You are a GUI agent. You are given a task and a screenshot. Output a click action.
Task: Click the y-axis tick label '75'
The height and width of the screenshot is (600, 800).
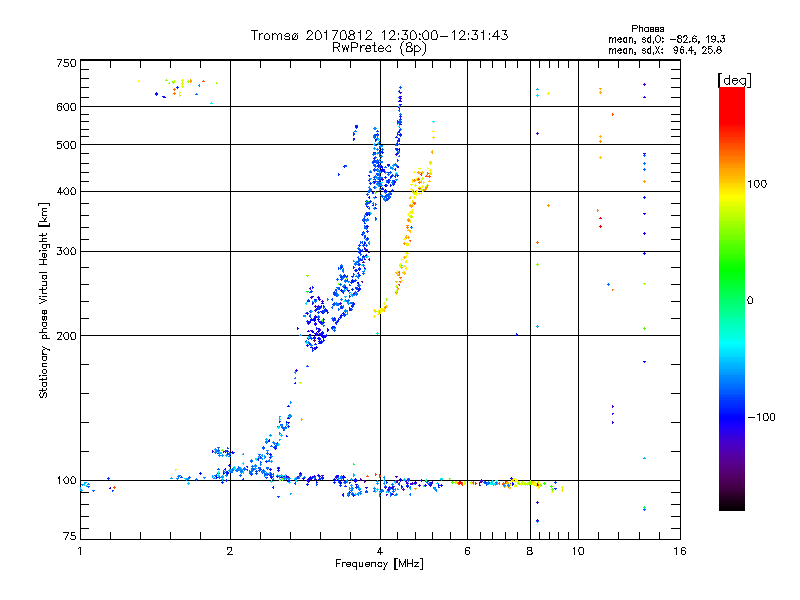pyautogui.click(x=70, y=536)
